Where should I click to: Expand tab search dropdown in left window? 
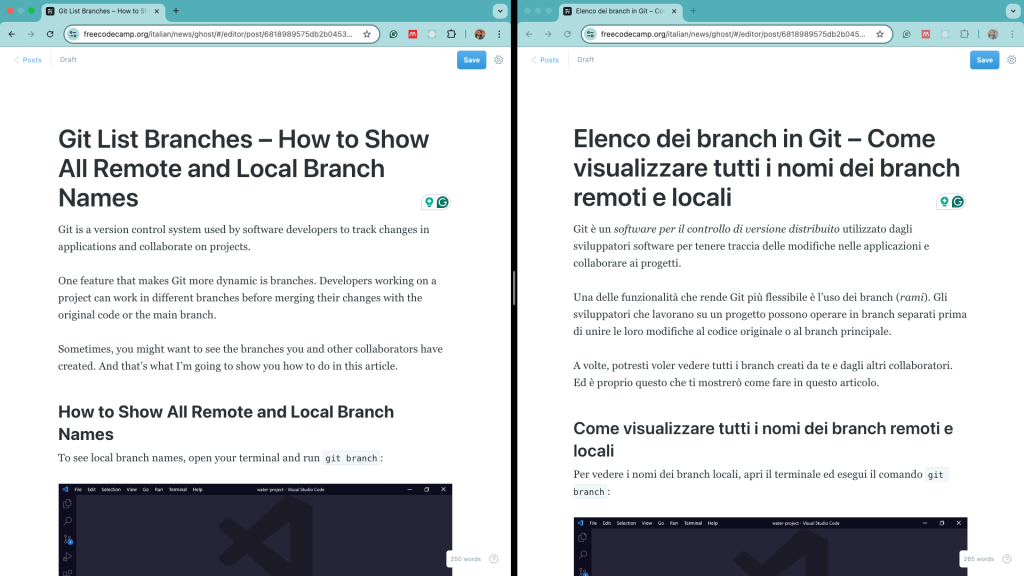(x=500, y=11)
